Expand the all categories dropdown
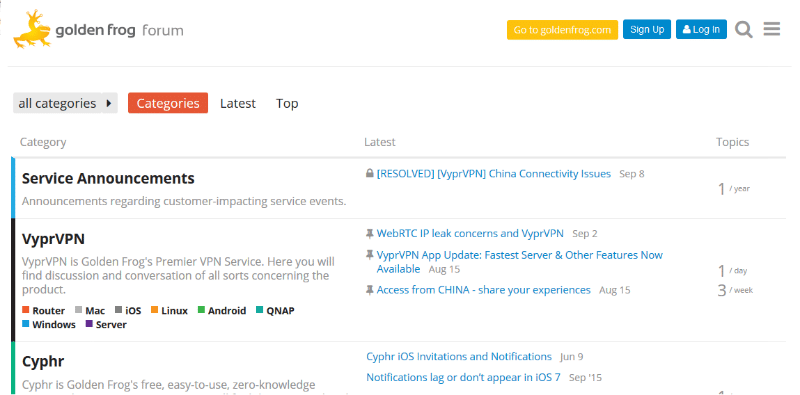The image size is (800, 395). (57, 103)
